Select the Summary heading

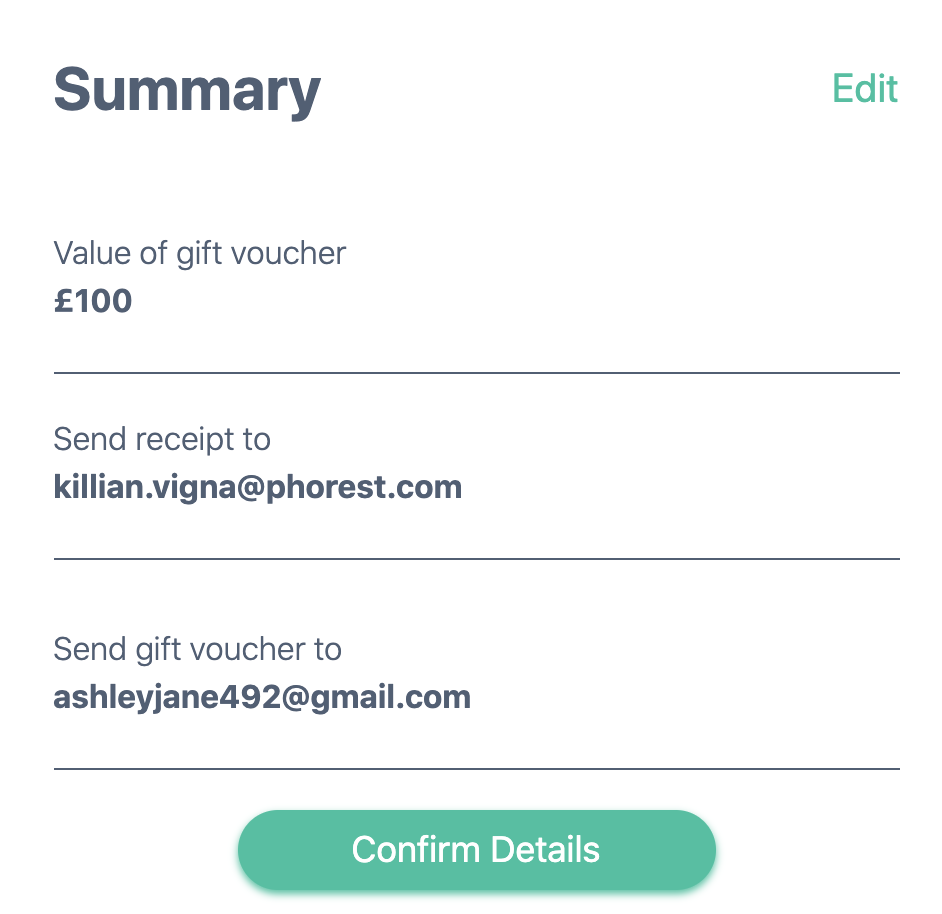point(187,91)
